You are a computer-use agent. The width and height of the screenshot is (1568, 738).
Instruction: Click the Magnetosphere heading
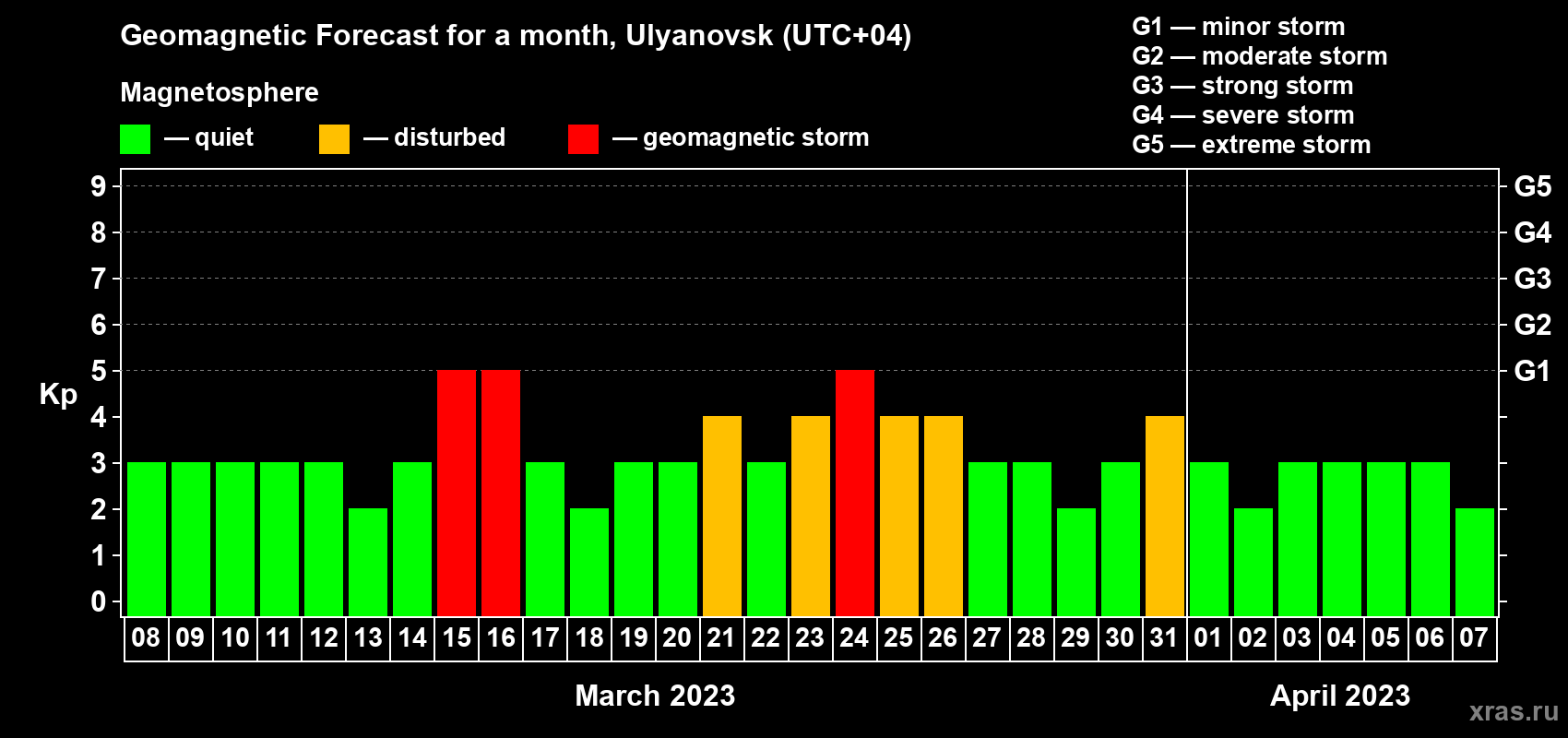220,93
